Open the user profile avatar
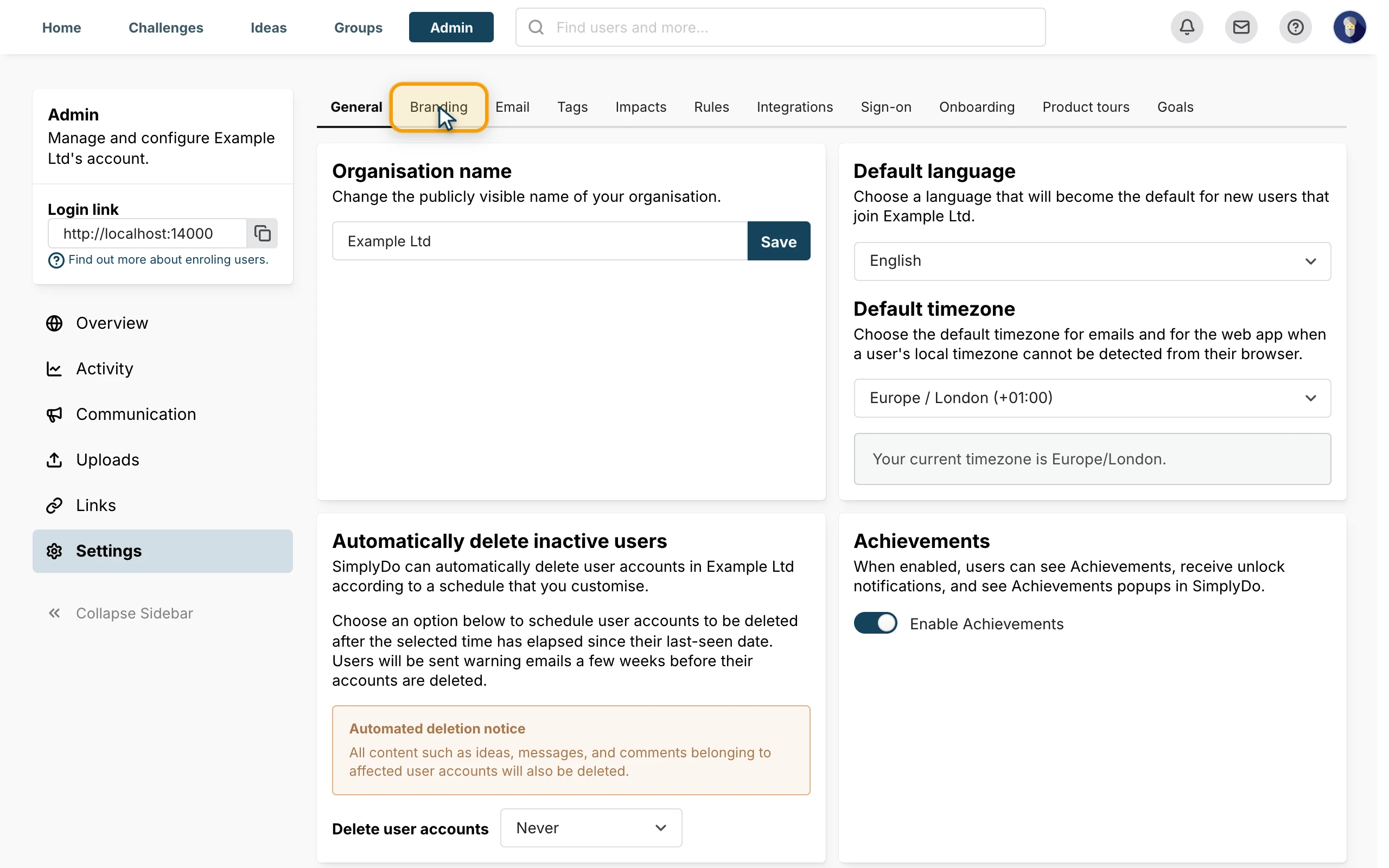This screenshot has width=1389, height=868. tap(1349, 27)
